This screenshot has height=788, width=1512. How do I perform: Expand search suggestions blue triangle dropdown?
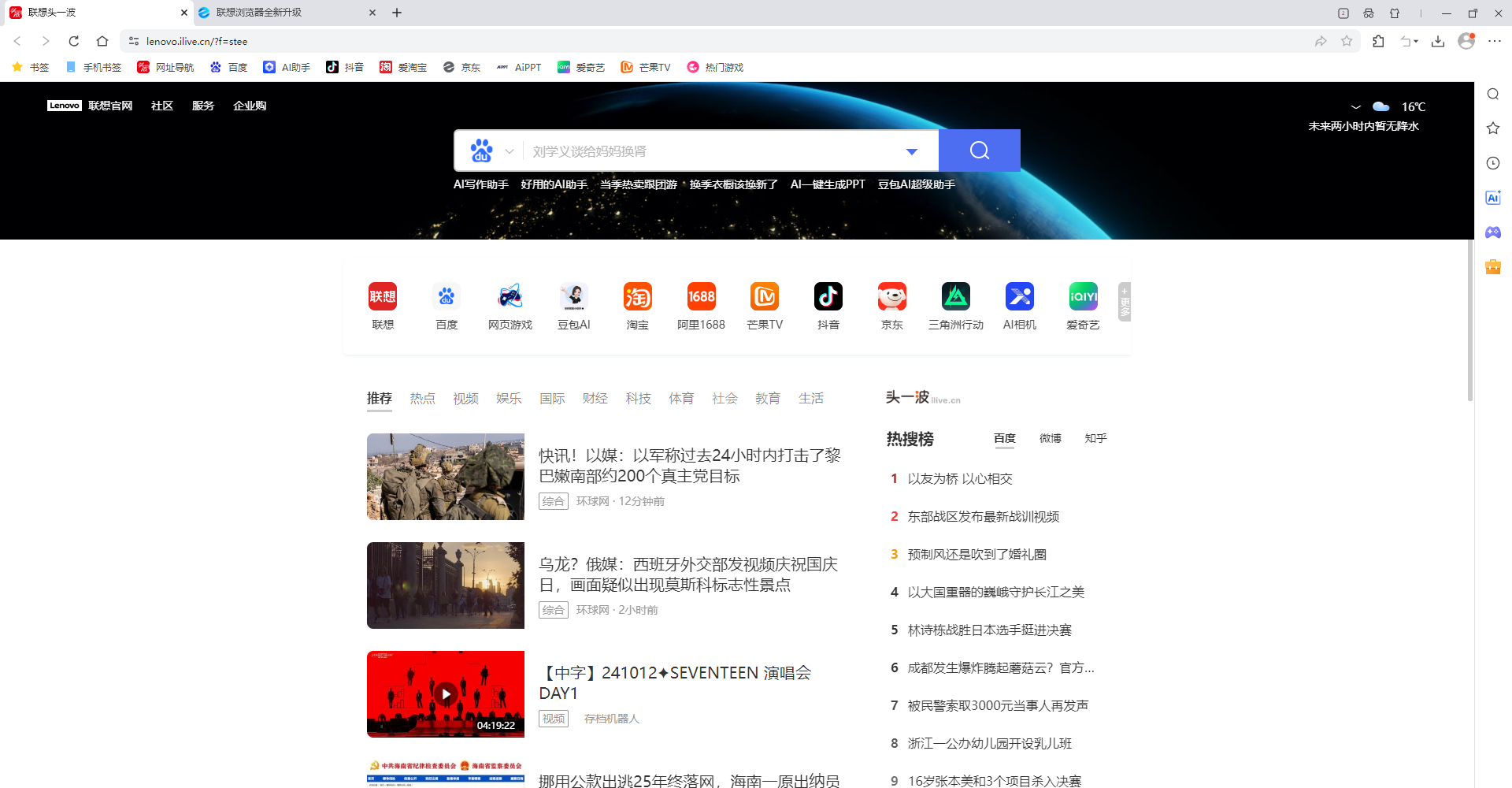click(x=912, y=151)
